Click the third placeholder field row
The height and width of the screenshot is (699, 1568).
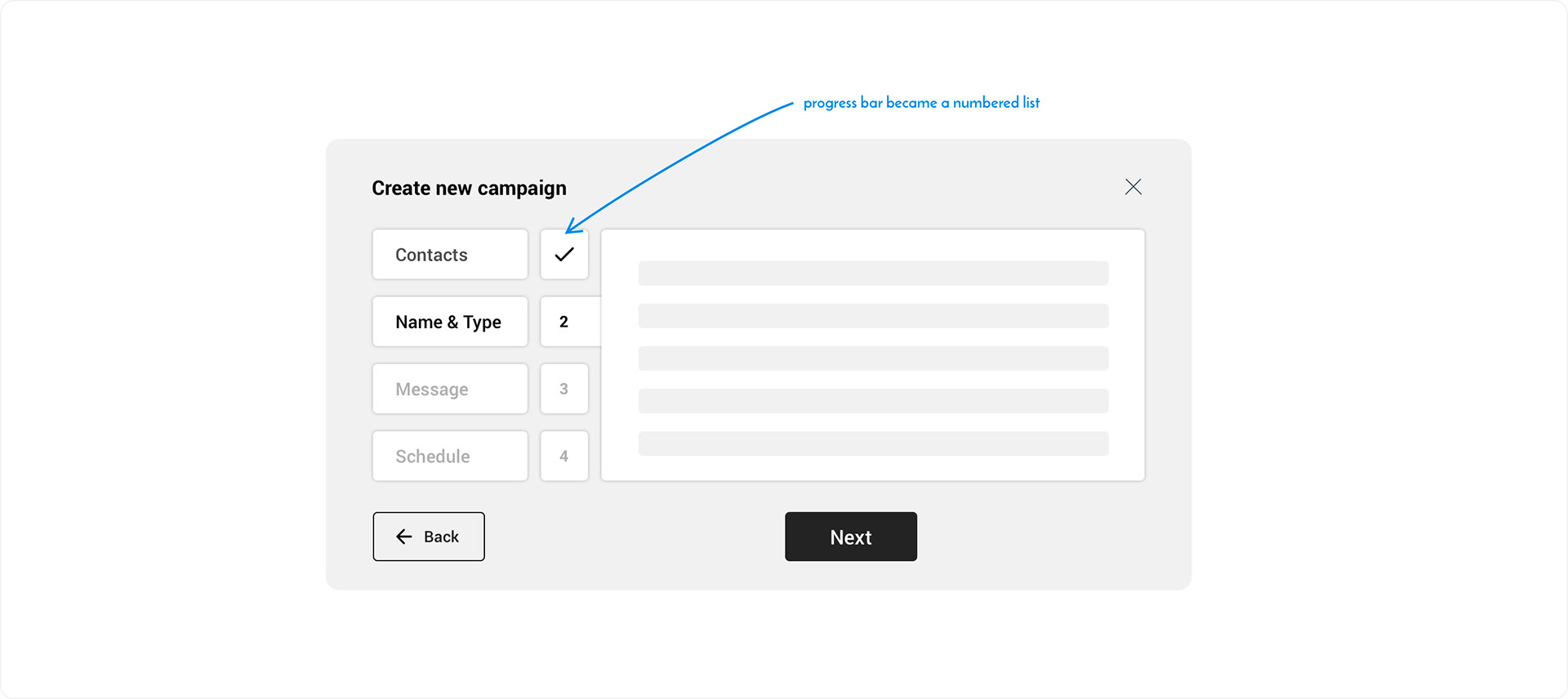[x=873, y=358]
